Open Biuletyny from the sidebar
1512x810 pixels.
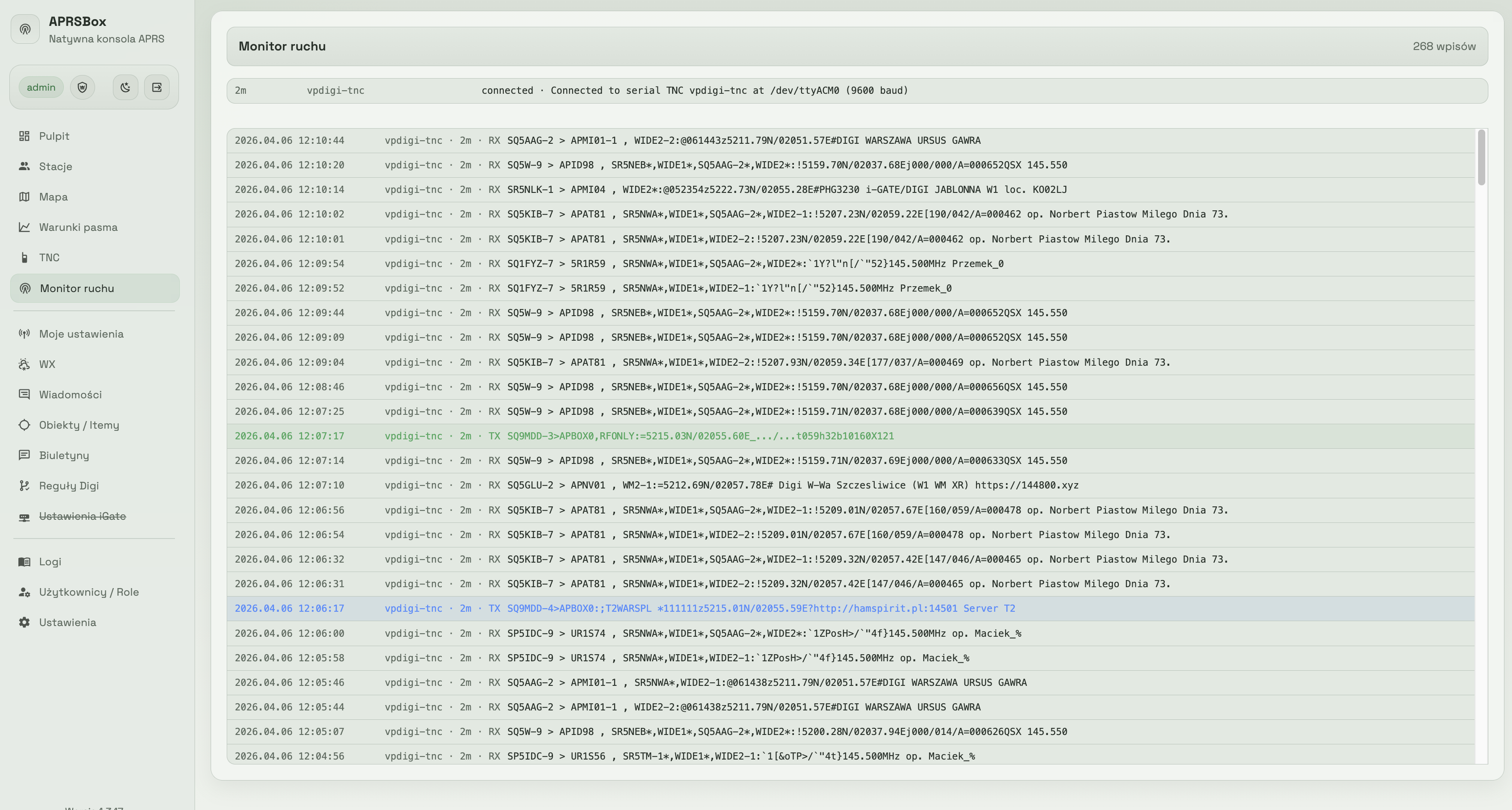pos(64,456)
